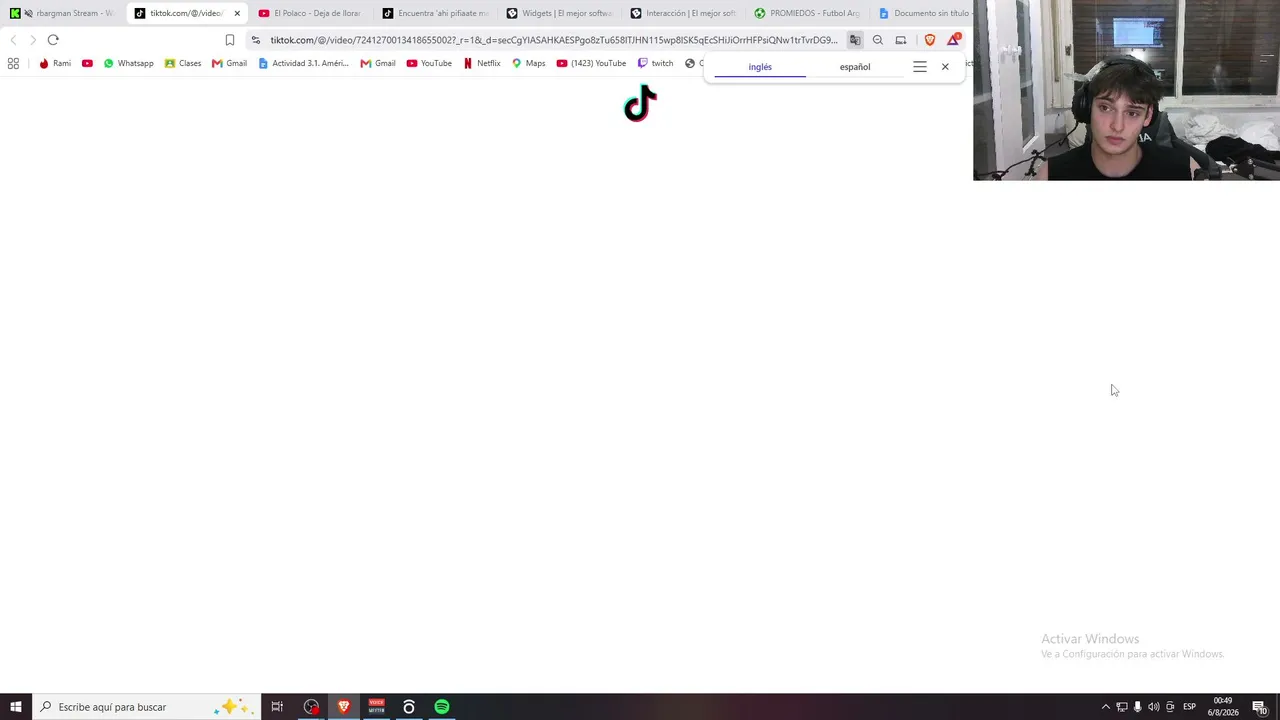Open the Windows notification center

point(1259,707)
